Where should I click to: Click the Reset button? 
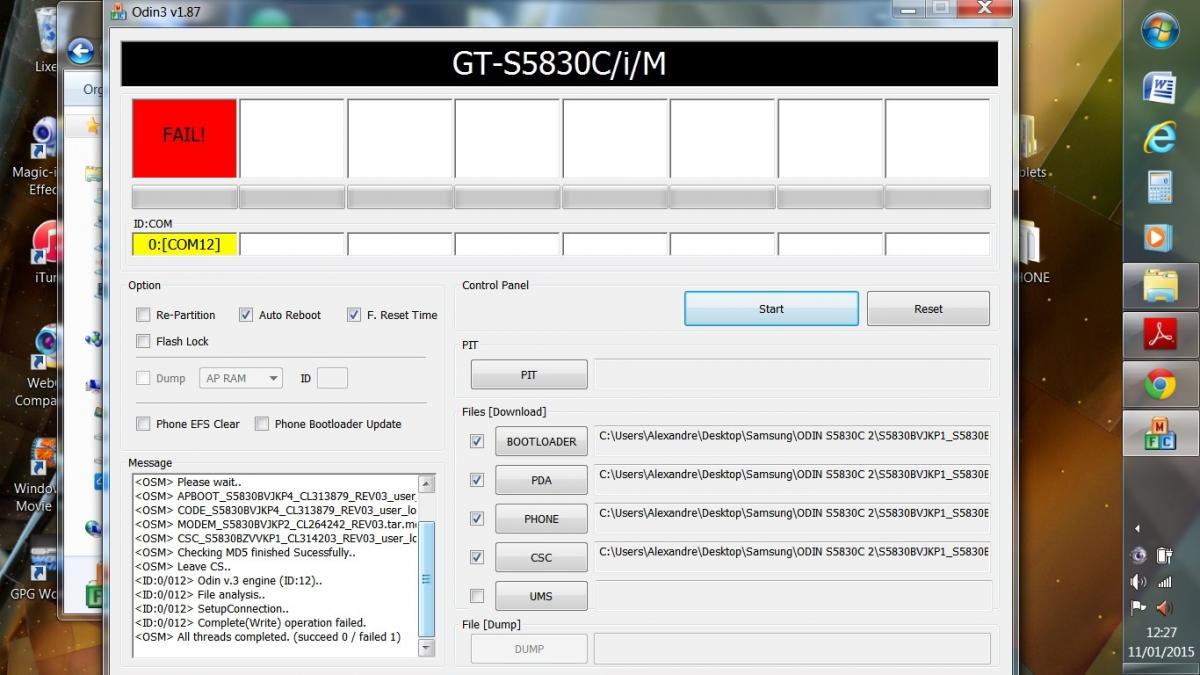pyautogui.click(x=928, y=309)
